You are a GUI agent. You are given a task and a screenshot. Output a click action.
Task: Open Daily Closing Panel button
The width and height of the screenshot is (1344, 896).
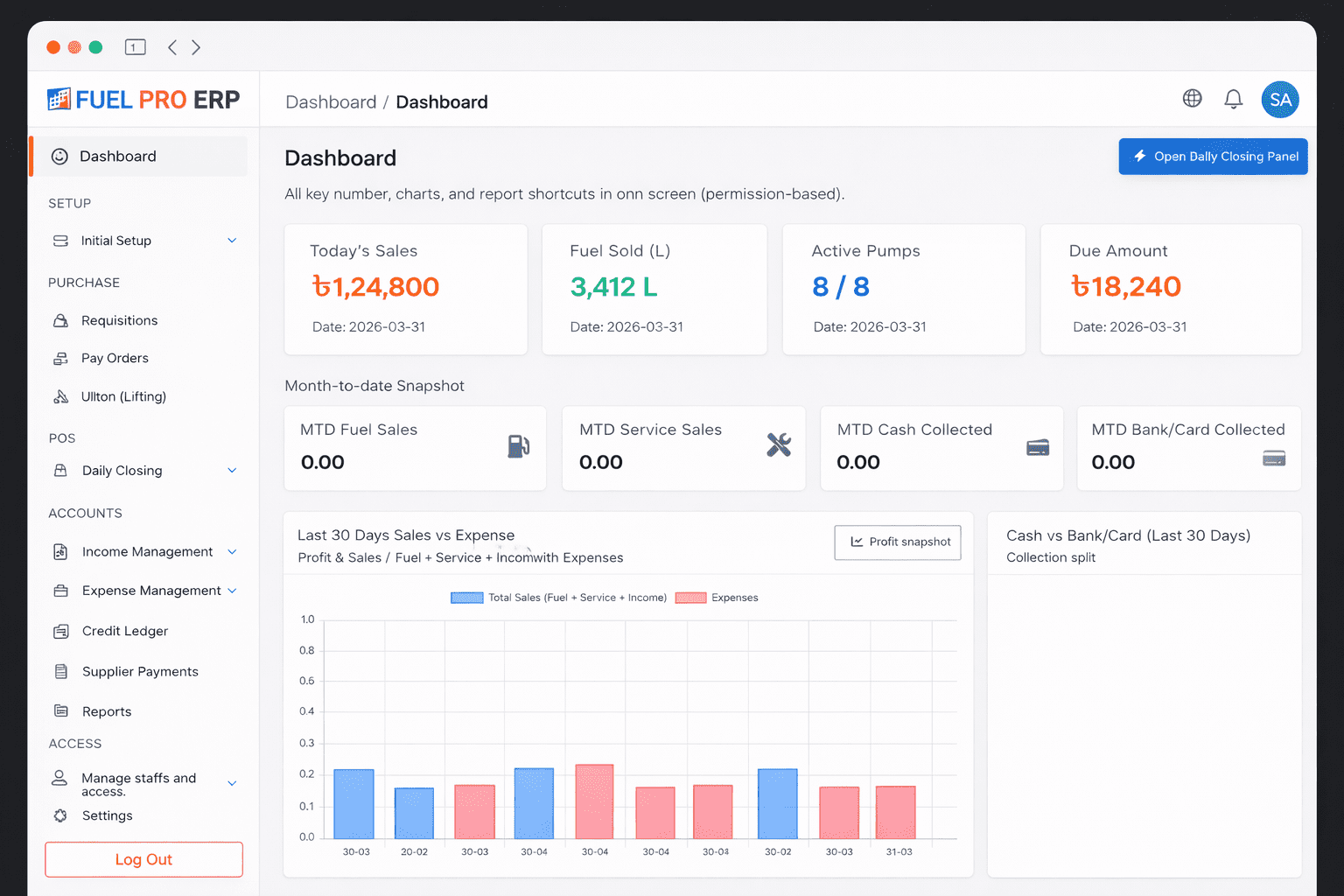point(1213,157)
